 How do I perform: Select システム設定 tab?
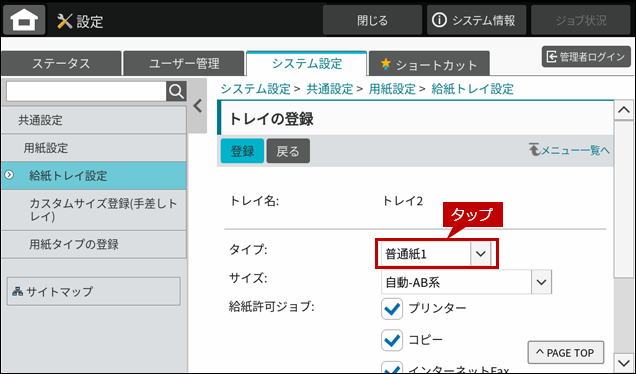coord(307,63)
